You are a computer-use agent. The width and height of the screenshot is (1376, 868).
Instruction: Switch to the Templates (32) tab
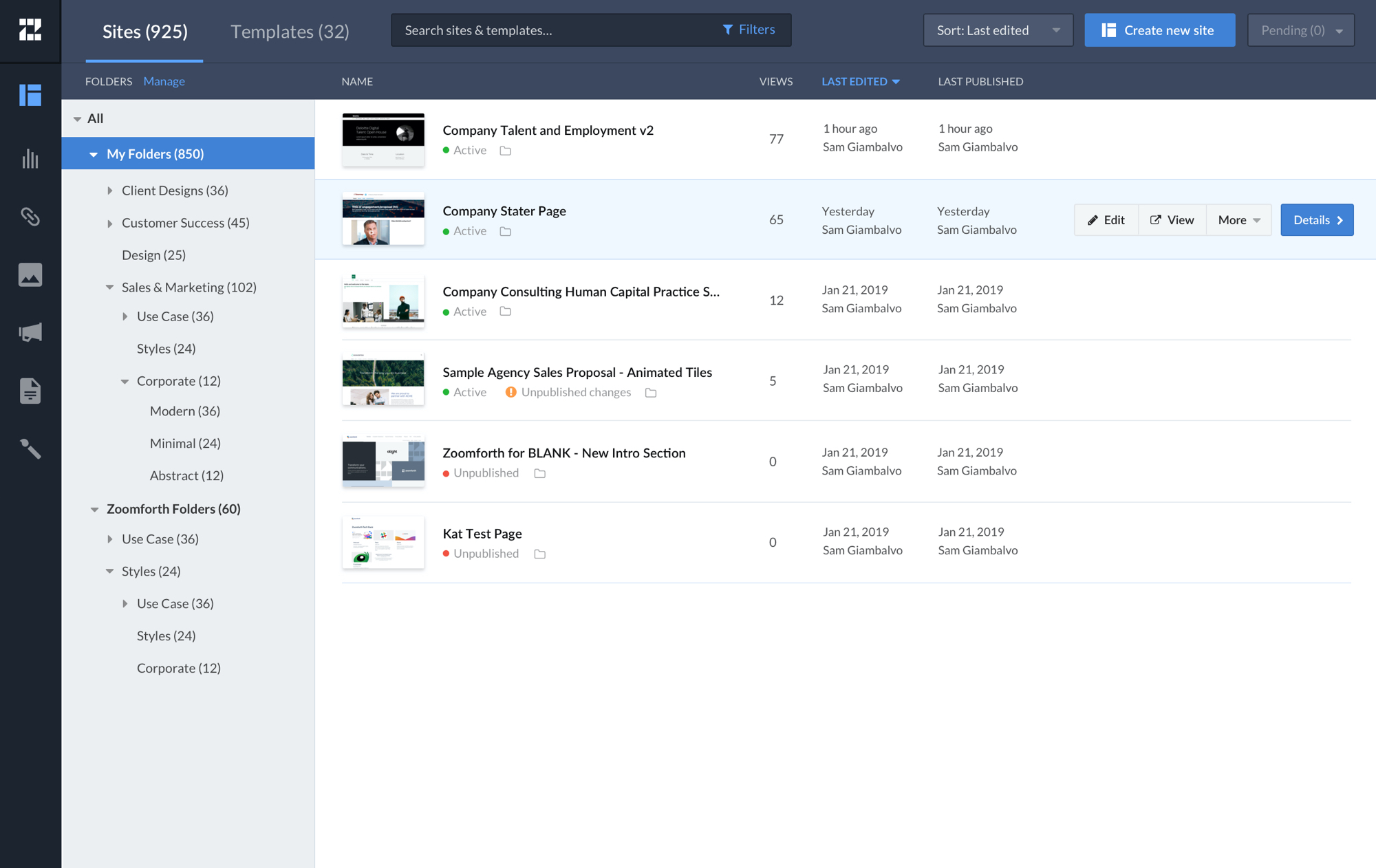[290, 32]
